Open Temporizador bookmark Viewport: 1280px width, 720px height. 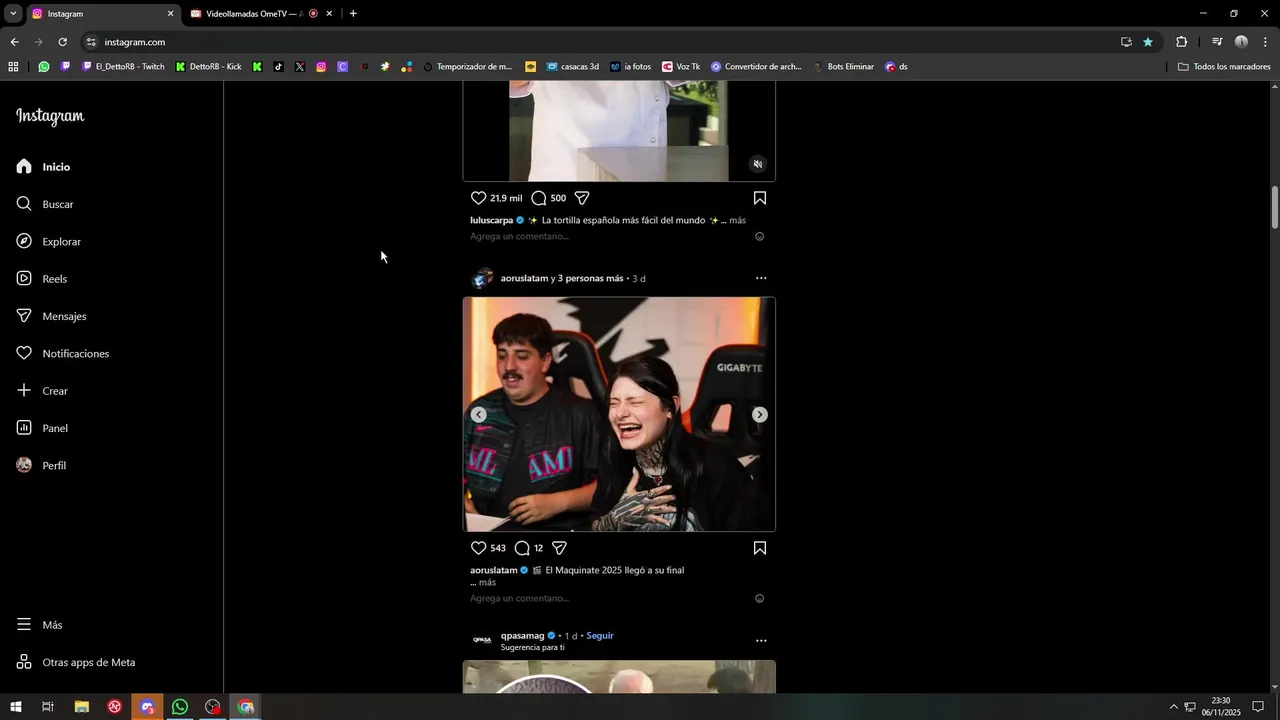(468, 67)
